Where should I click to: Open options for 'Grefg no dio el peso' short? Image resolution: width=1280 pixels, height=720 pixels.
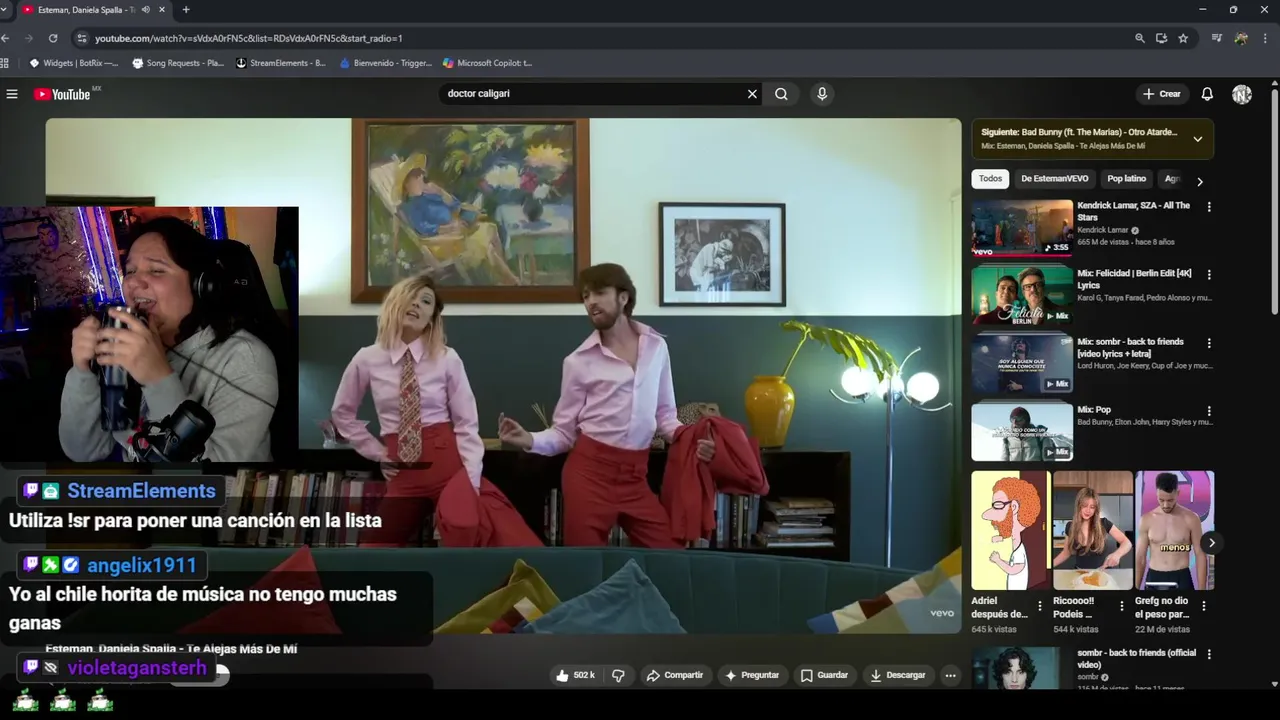point(1204,606)
